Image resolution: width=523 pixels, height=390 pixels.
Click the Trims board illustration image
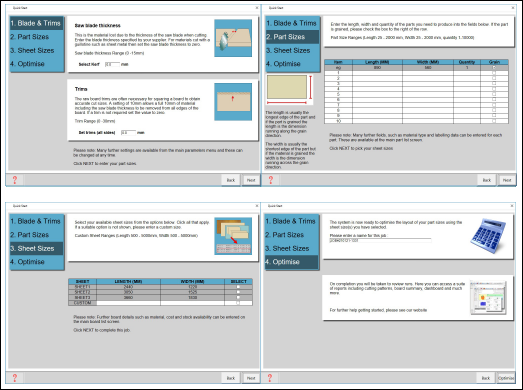233,102
